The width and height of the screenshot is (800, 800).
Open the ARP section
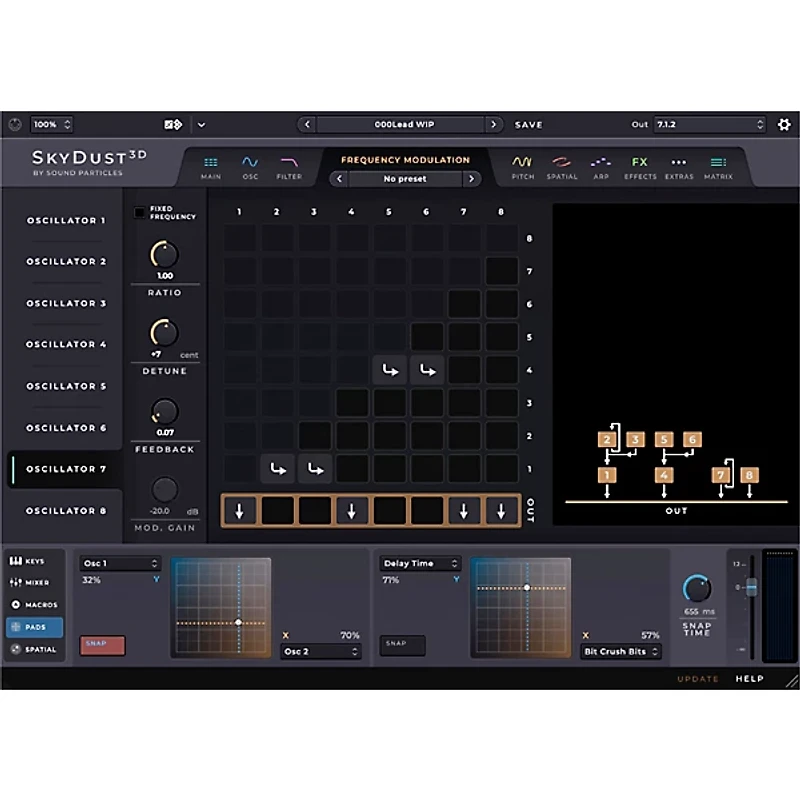coord(600,166)
